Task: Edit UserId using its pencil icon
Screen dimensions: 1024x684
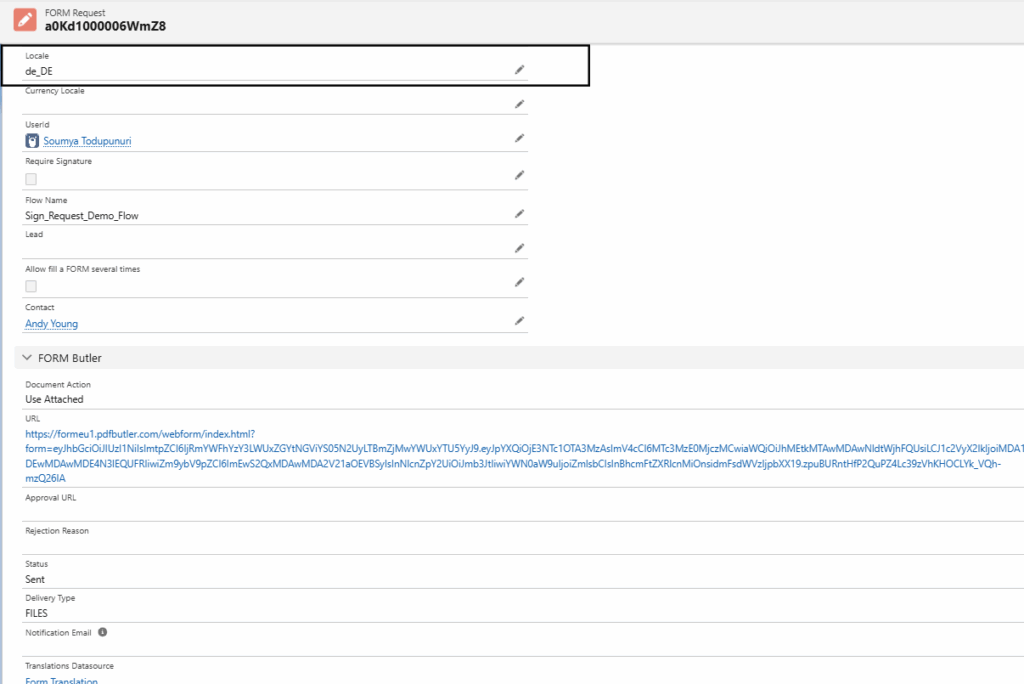Action: pos(519,138)
